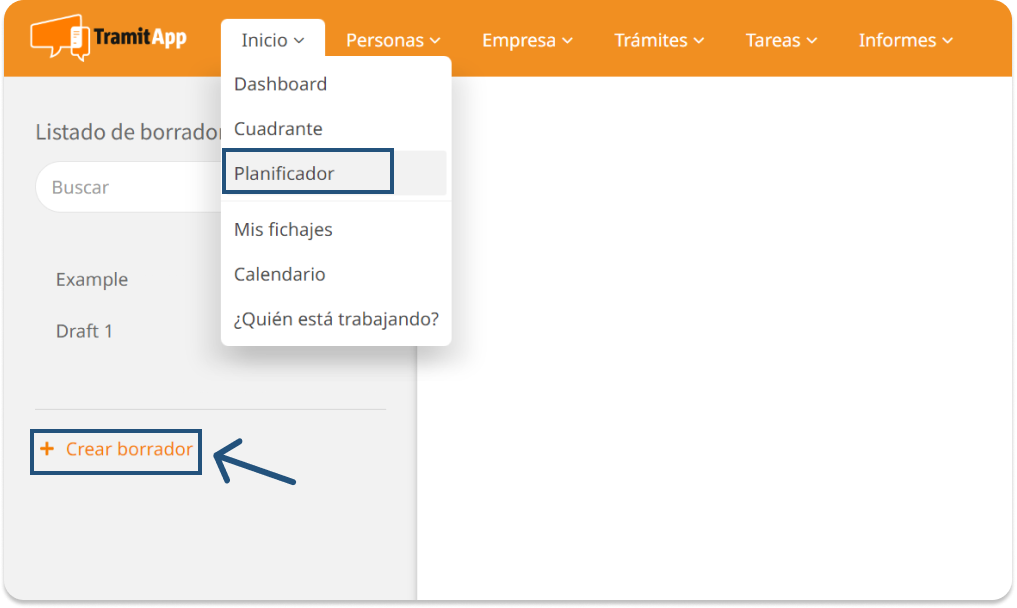Open the Example draft in list

click(x=92, y=280)
